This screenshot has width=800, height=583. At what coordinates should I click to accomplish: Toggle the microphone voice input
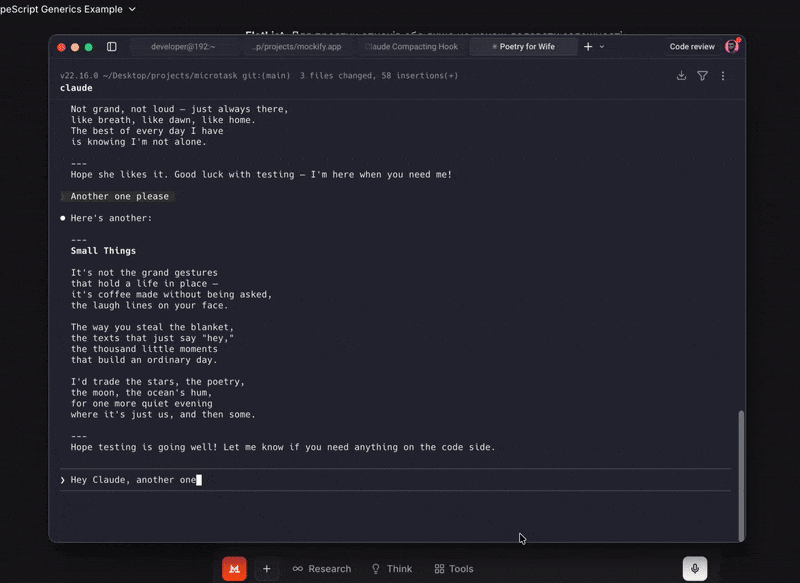pos(694,568)
